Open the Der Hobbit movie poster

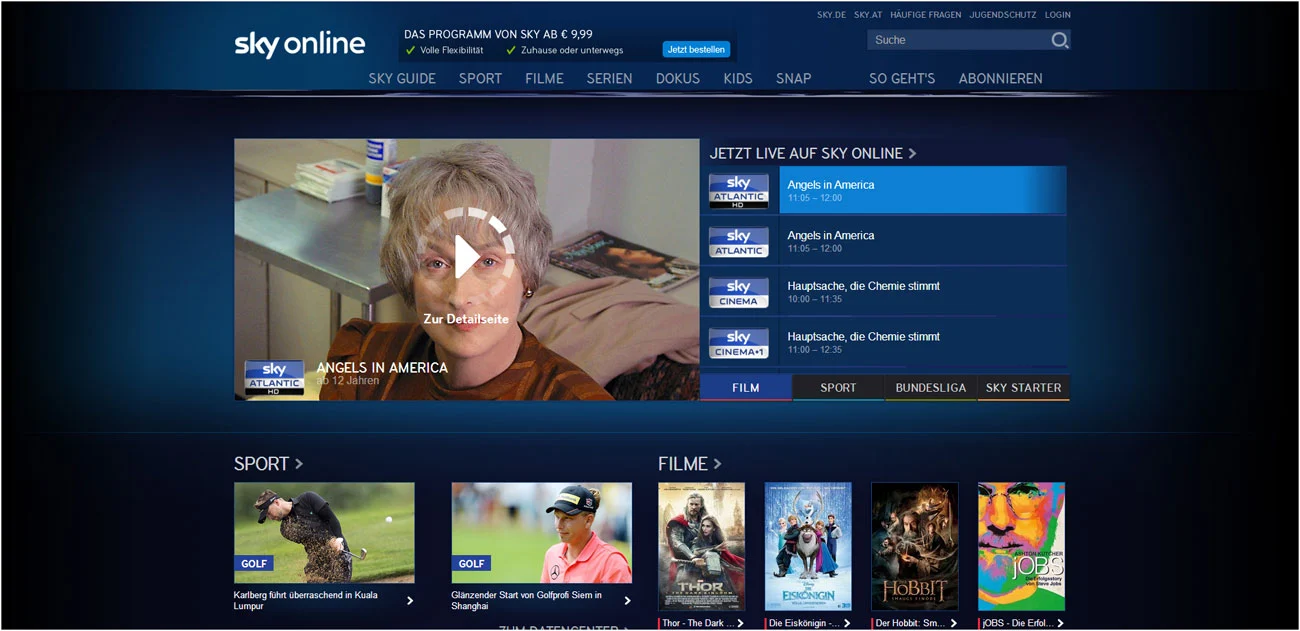[915, 547]
